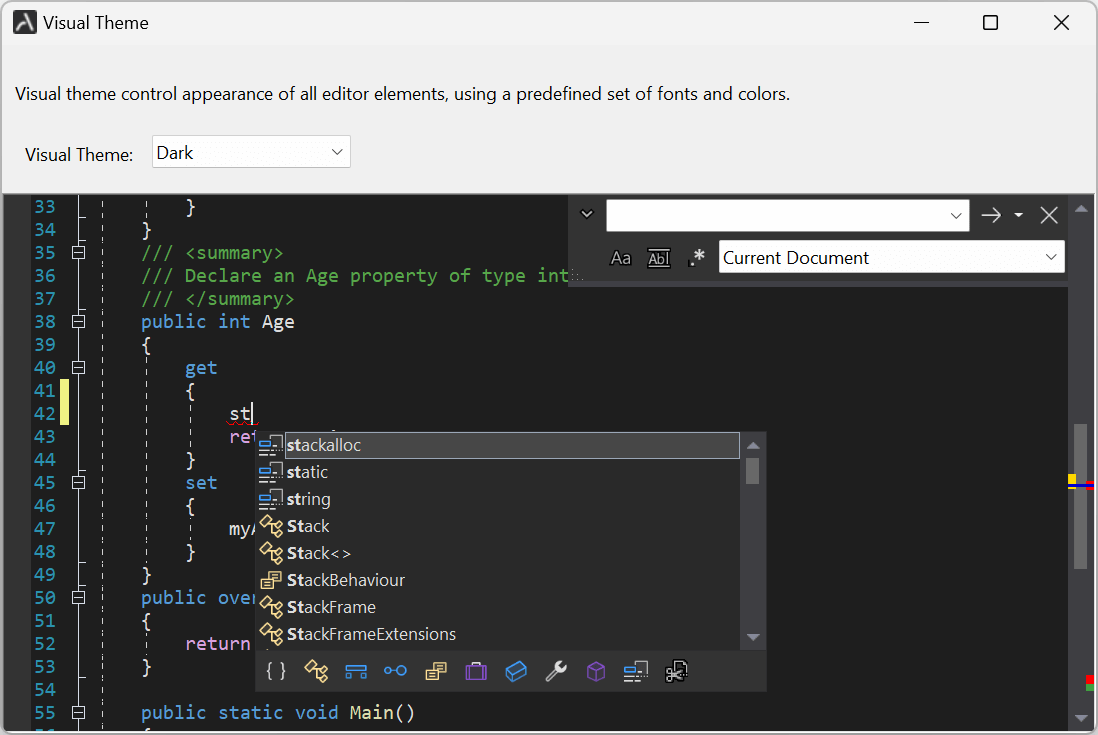Click the enum icon next to StackBehaviour

[x=271, y=580]
